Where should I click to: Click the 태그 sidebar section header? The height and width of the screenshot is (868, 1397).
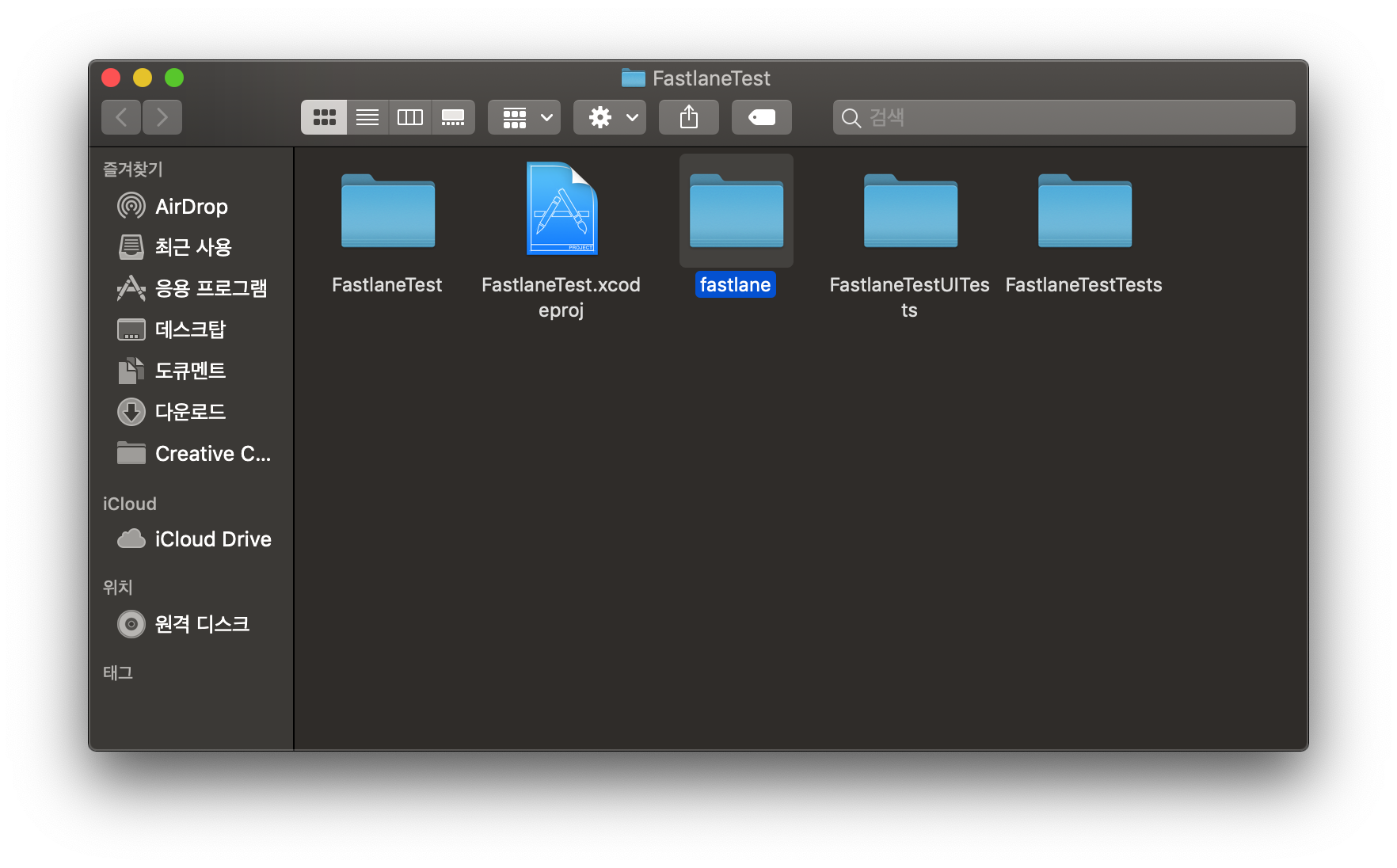pos(117,672)
